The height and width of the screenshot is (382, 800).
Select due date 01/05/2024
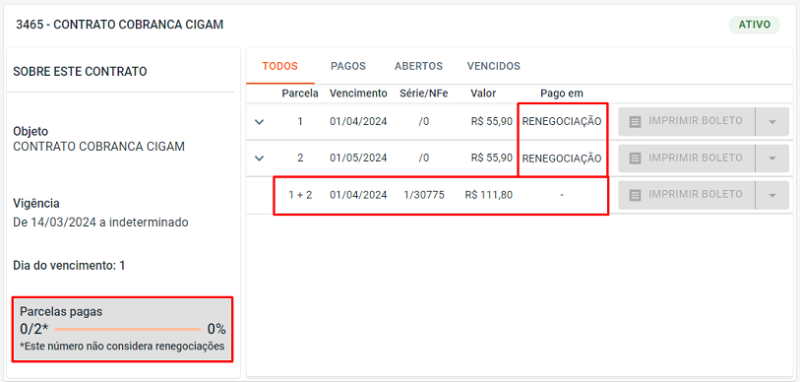[x=358, y=158]
